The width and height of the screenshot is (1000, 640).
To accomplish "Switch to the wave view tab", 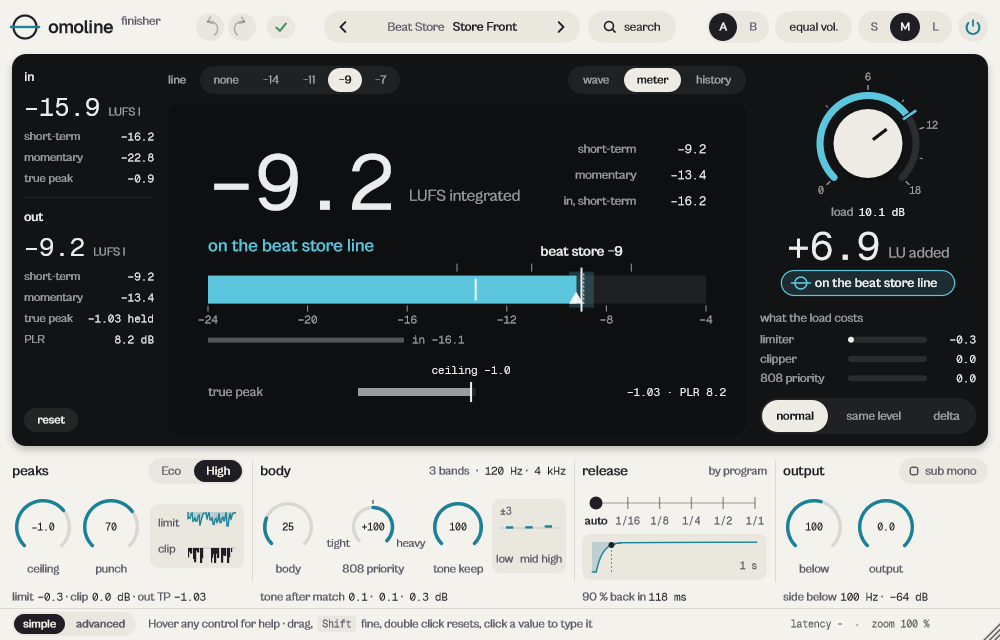I will (596, 80).
